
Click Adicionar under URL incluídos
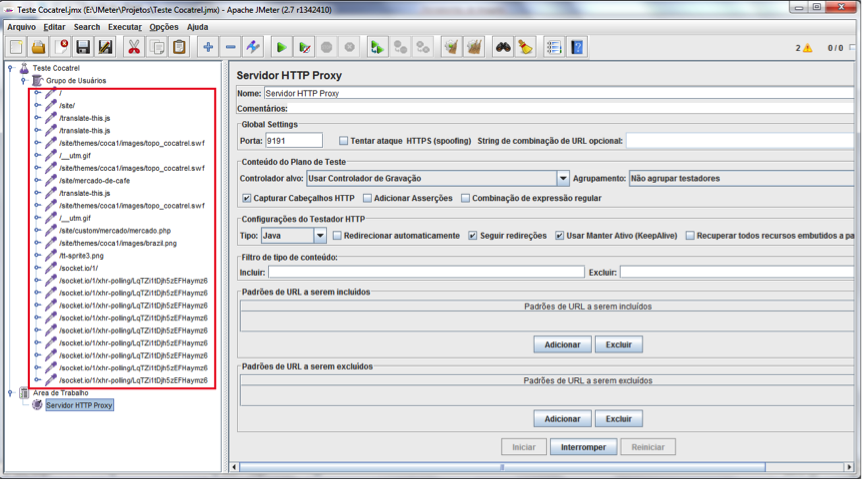[x=562, y=345]
